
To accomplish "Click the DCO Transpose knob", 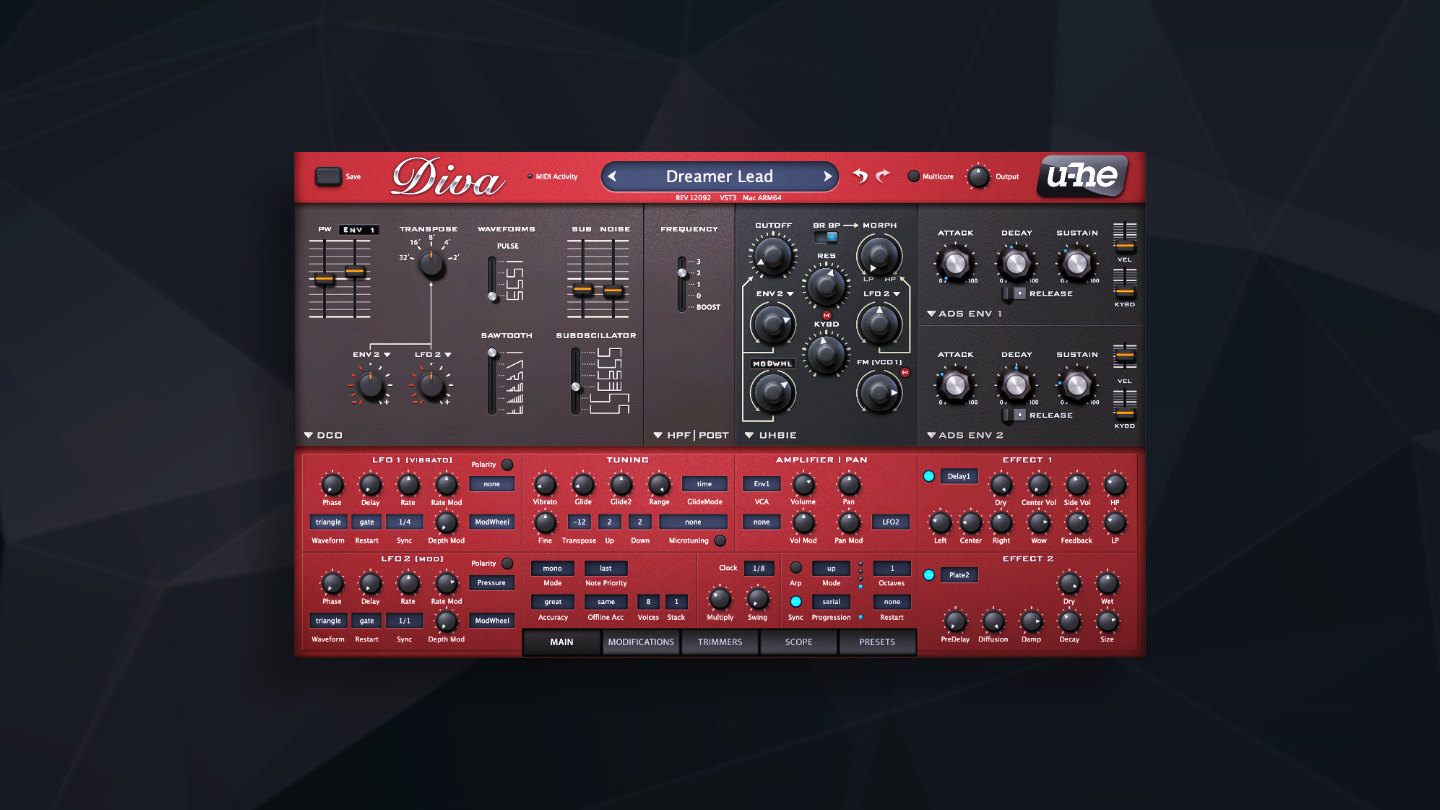I will [x=431, y=264].
